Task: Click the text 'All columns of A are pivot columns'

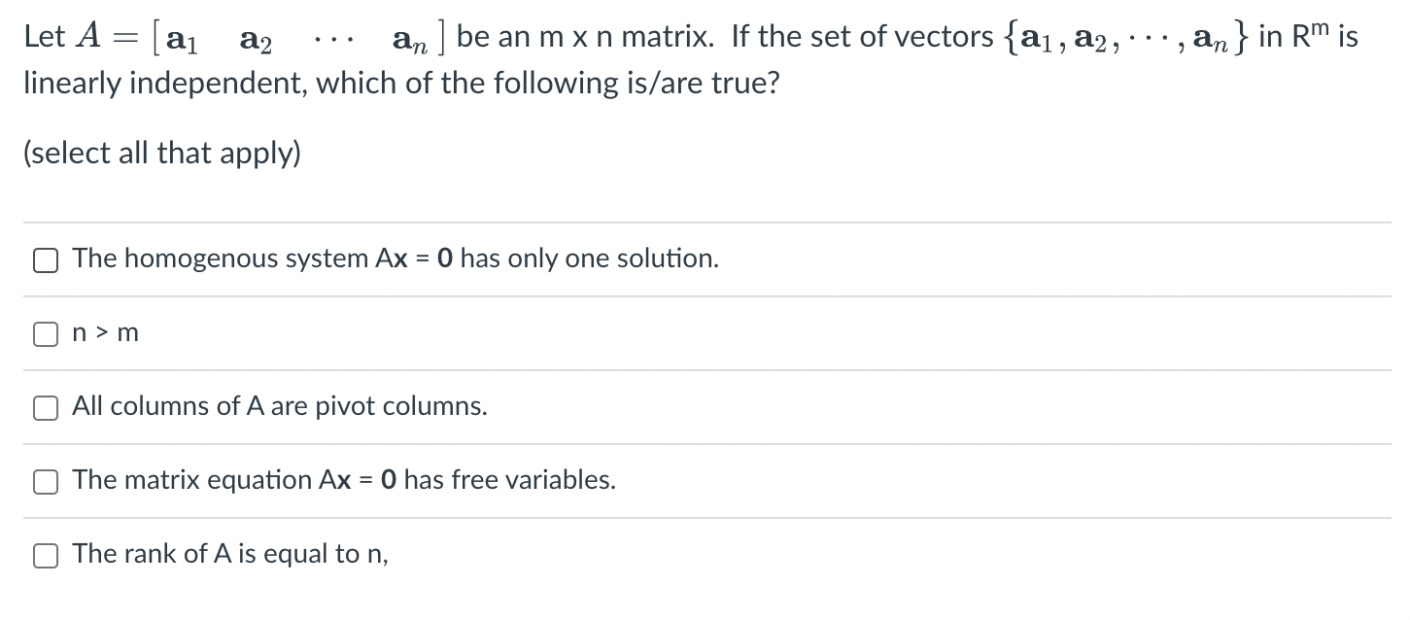Action: 278,406
